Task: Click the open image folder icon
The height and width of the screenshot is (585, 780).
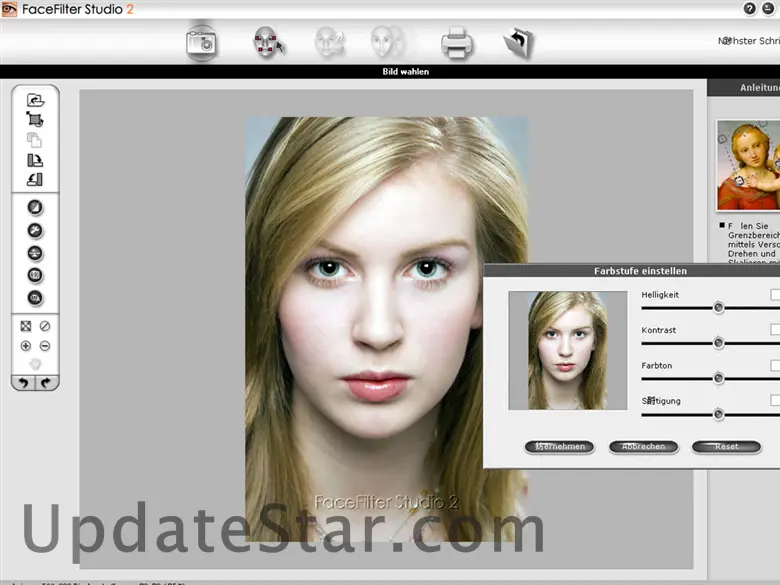Action: [x=35, y=100]
